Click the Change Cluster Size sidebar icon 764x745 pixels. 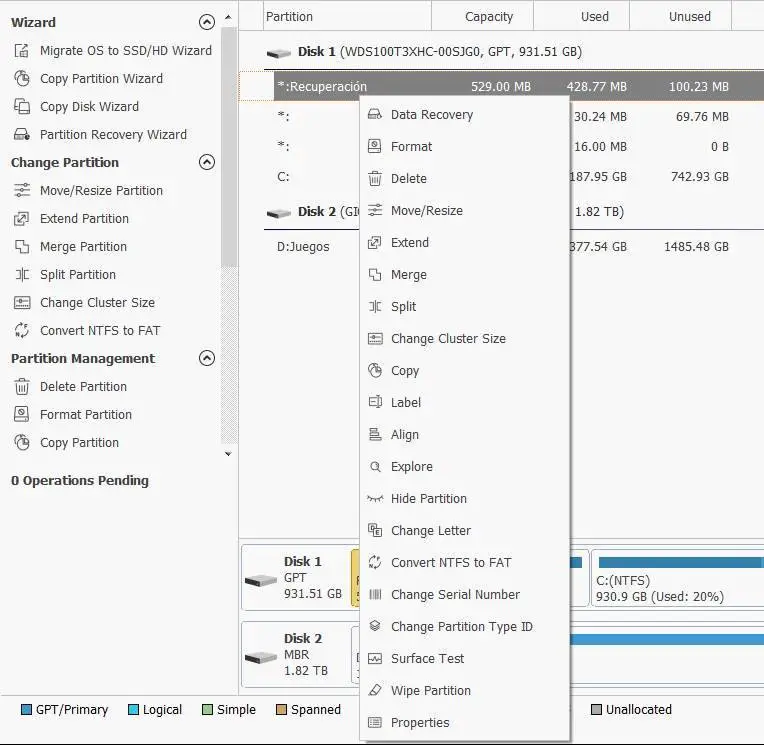click(22, 303)
